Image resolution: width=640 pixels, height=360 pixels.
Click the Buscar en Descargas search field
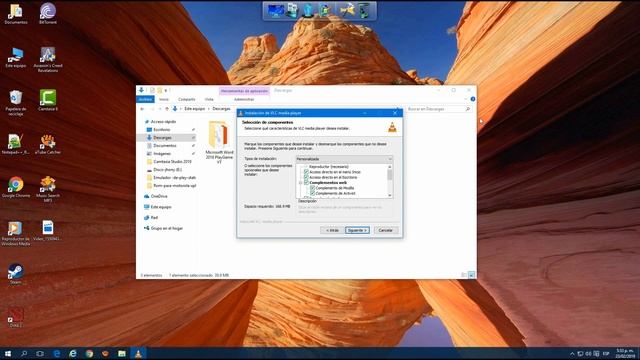438,109
